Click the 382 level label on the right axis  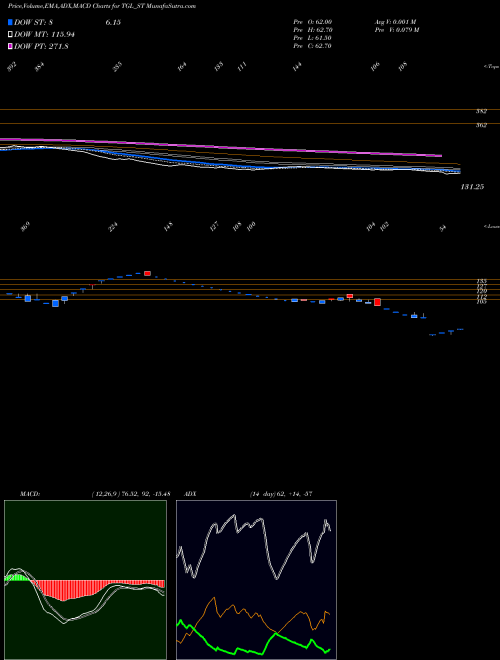point(481,112)
